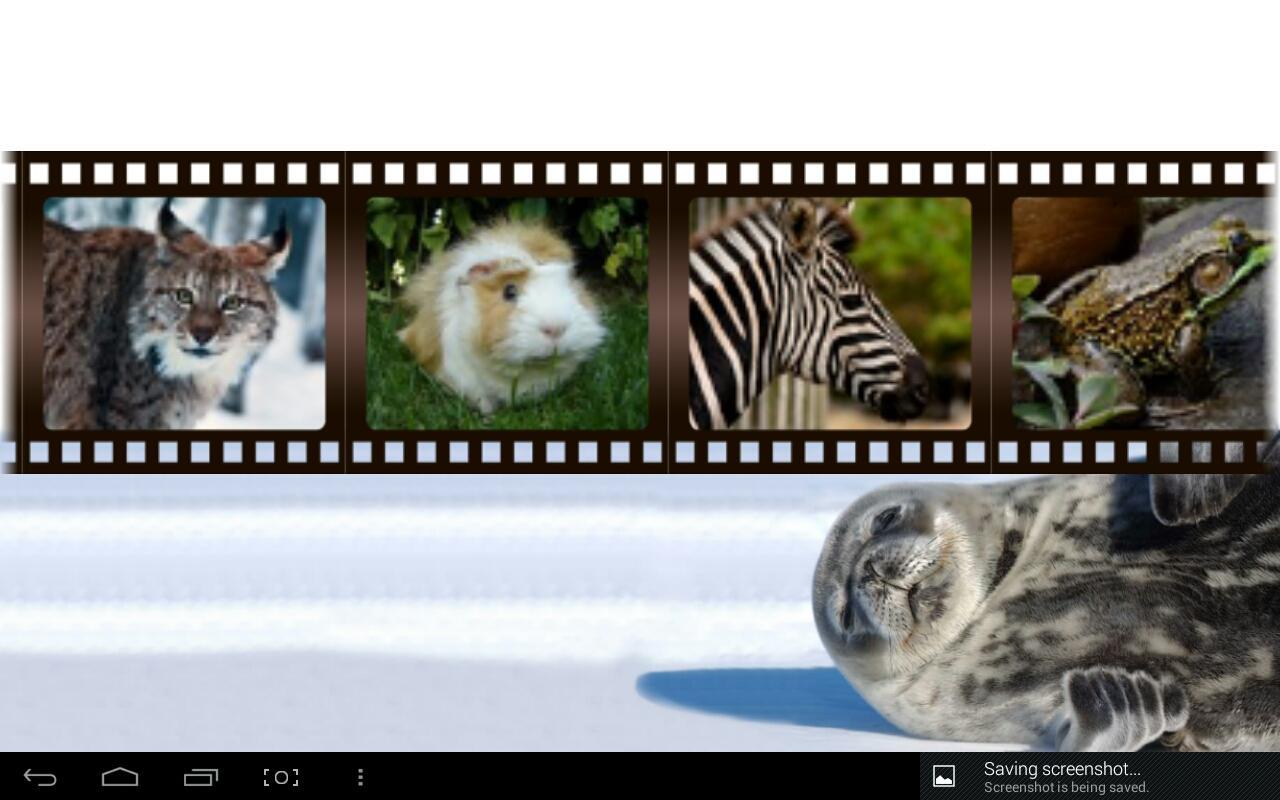Screen dimensions: 1280x800
Task: Tap the snowy area left of the seal
Action: 300,600
